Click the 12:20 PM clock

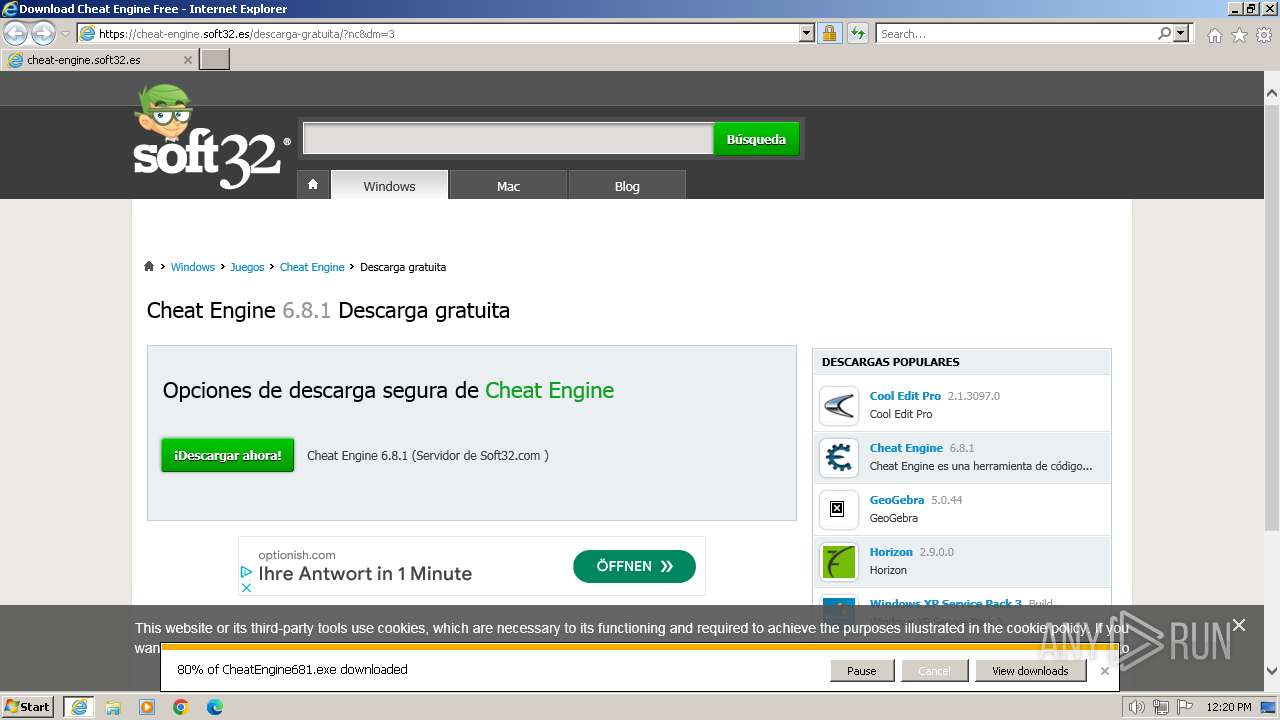pyautogui.click(x=1229, y=708)
